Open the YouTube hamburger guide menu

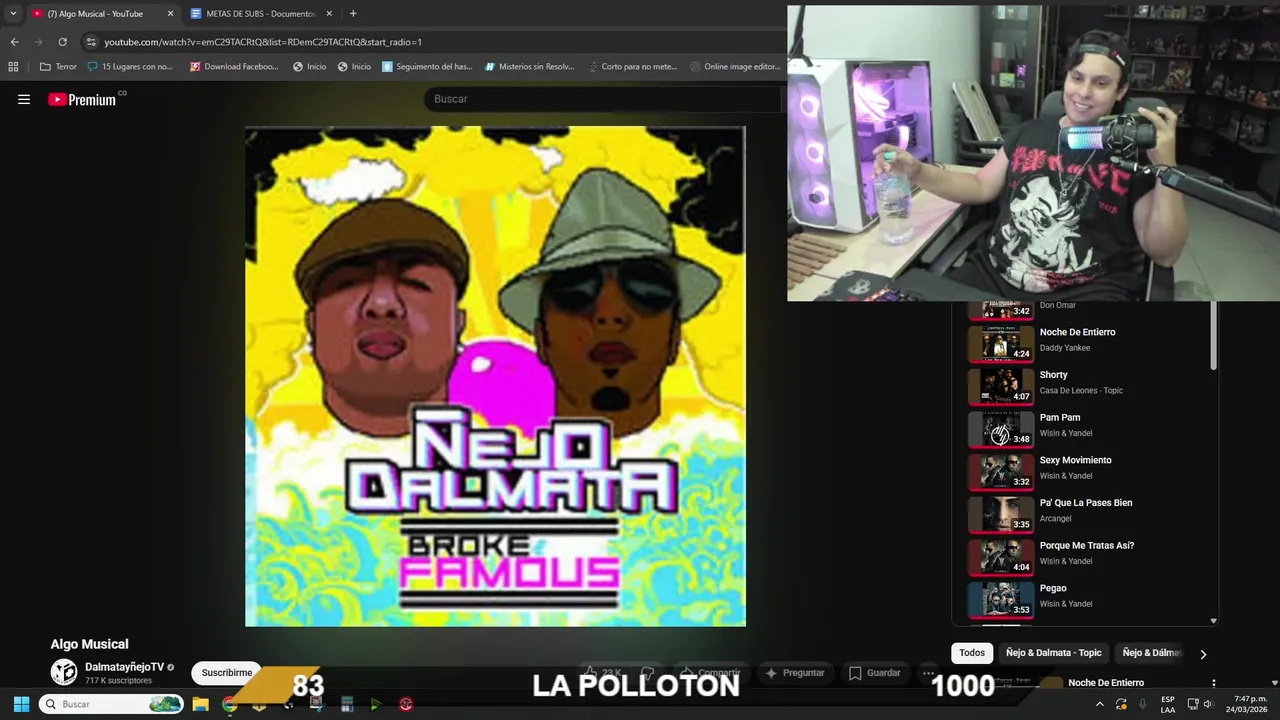coord(24,99)
